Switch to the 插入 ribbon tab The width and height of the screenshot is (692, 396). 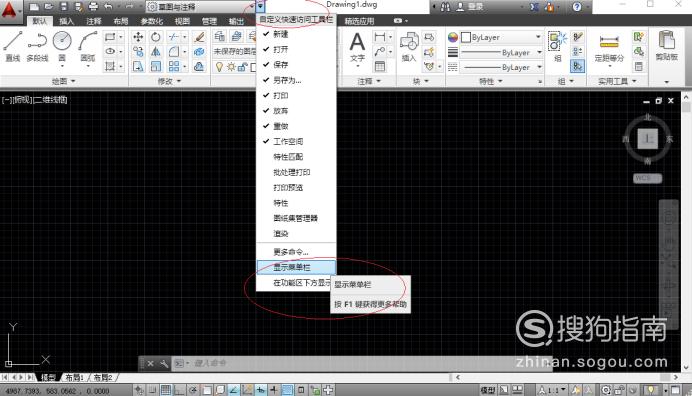tap(67, 21)
